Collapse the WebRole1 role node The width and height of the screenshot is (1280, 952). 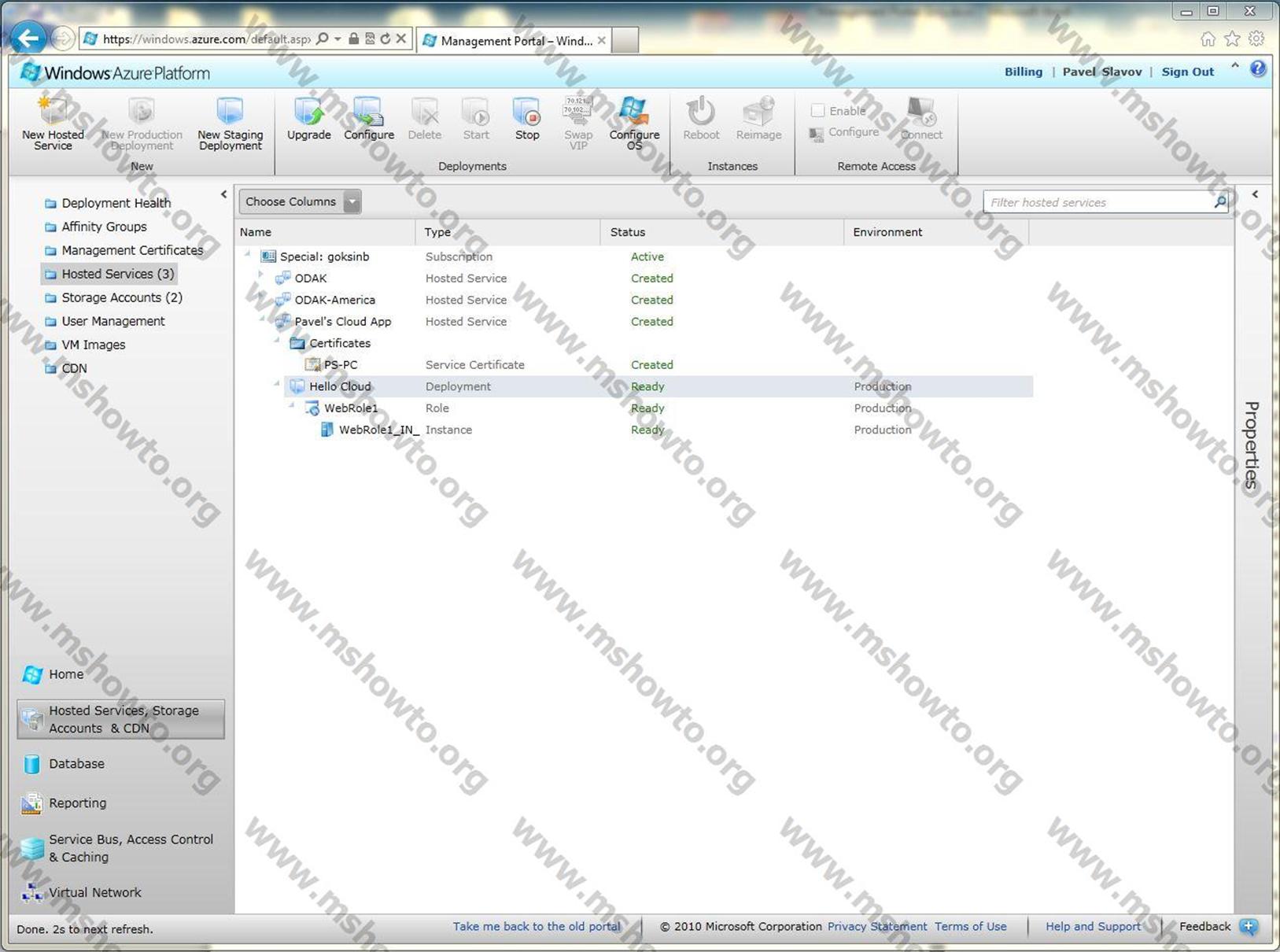(x=292, y=406)
